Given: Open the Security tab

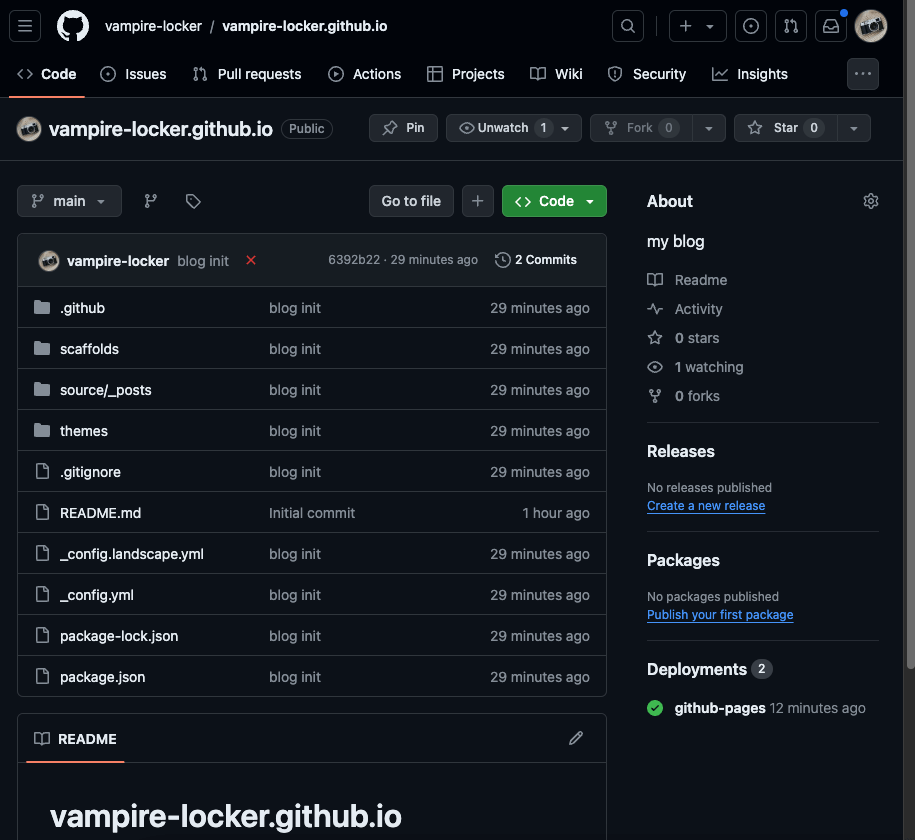Looking at the screenshot, I should click(647, 74).
